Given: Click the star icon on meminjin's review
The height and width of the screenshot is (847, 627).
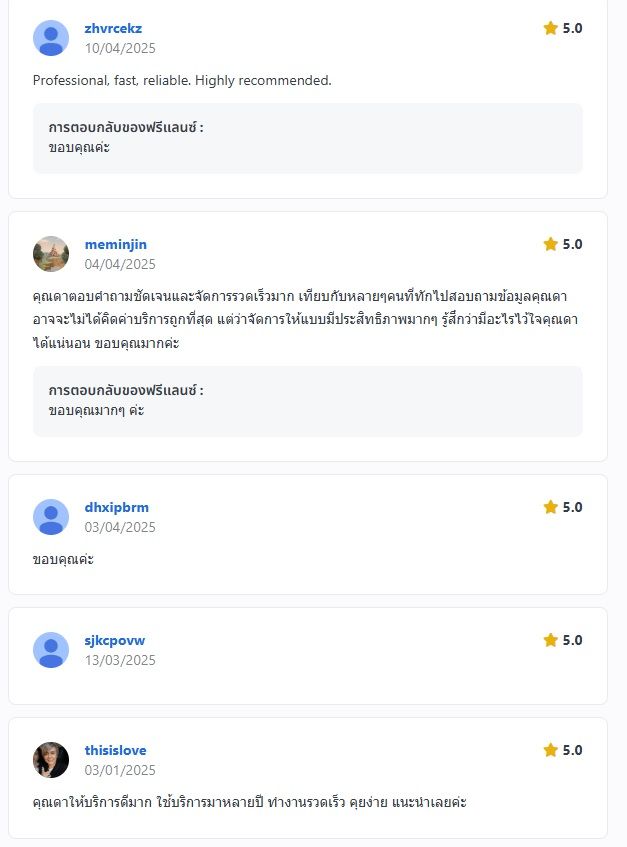Looking at the screenshot, I should (550, 244).
